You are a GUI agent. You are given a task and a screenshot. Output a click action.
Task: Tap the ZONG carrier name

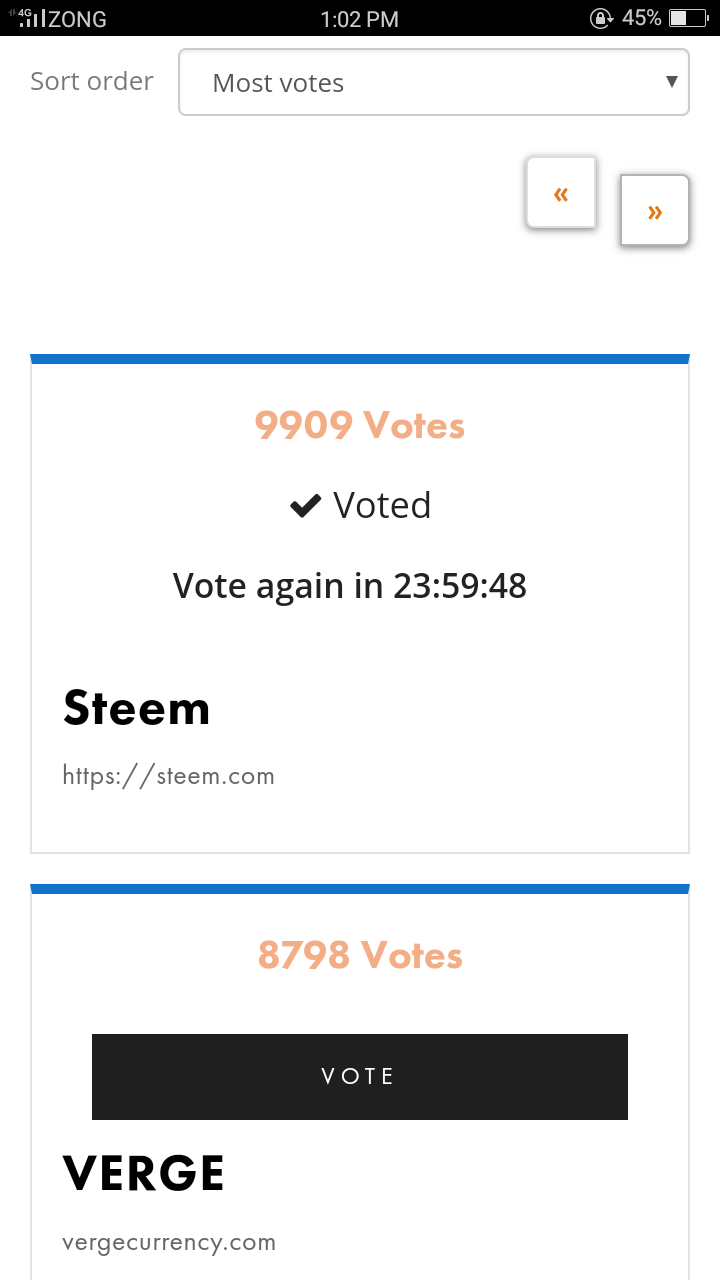click(78, 19)
